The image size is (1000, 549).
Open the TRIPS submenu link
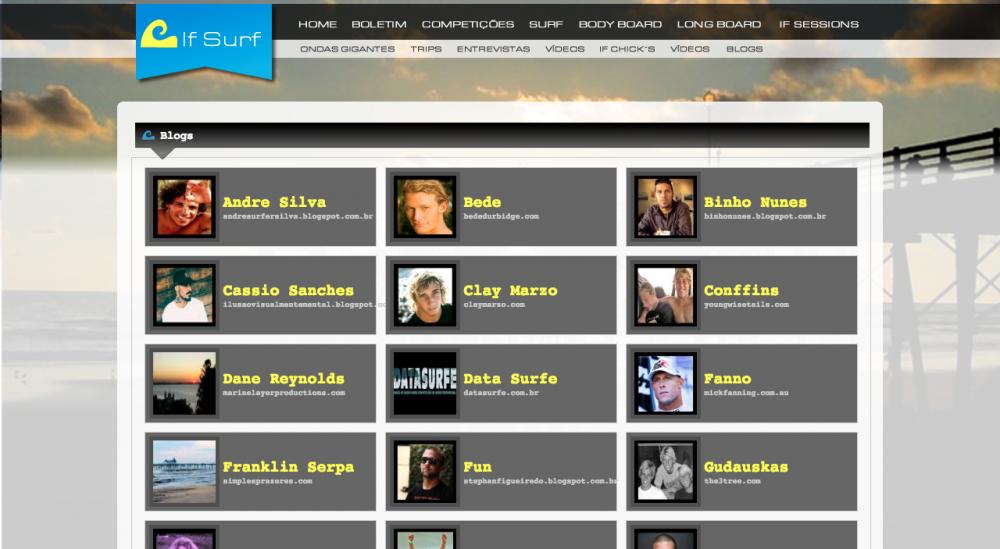[426, 49]
